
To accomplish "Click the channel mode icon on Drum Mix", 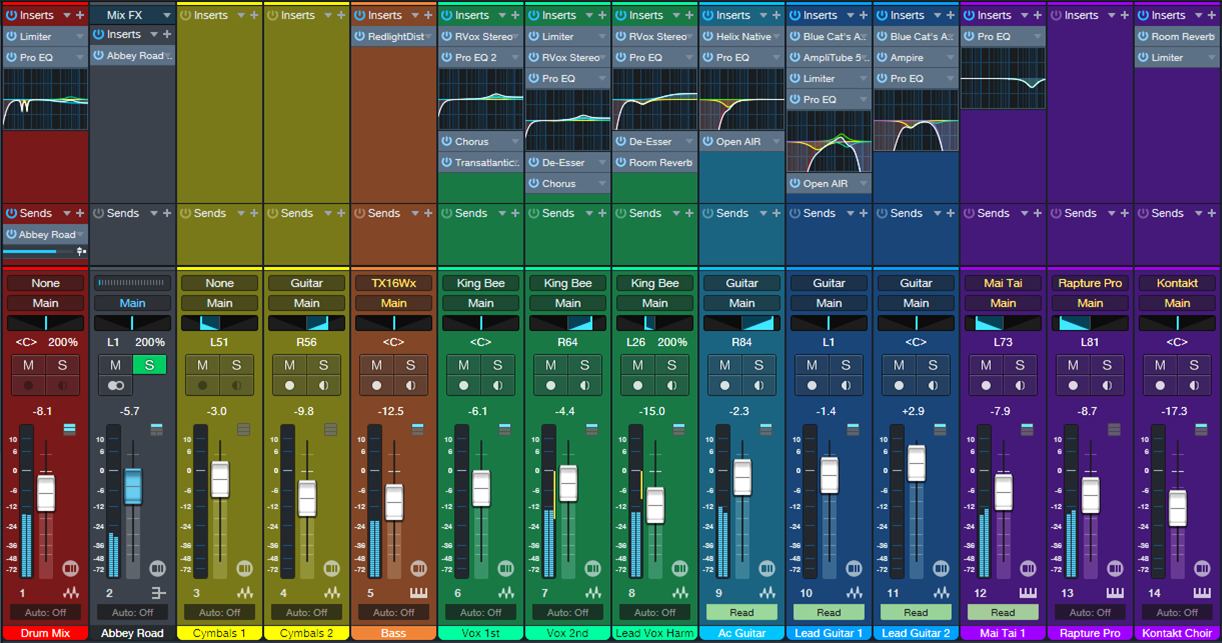I will pyautogui.click(x=70, y=568).
